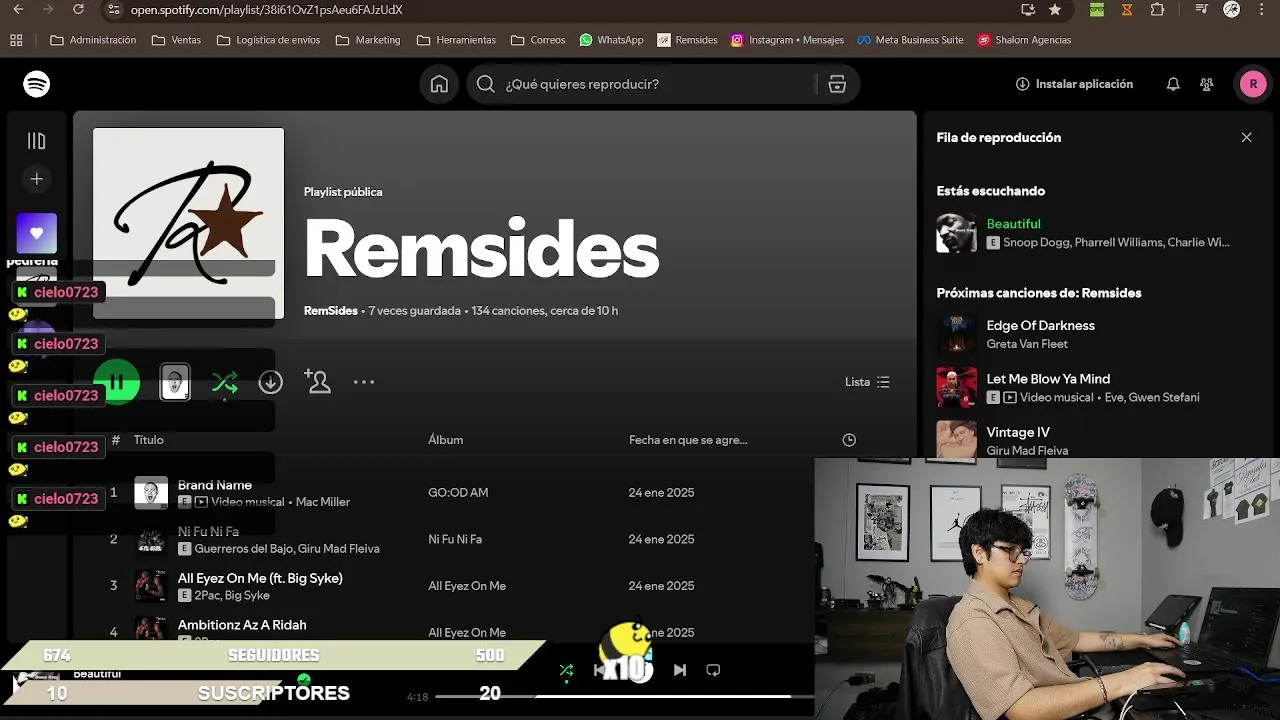Expand Your Library sidebar icon
The width and height of the screenshot is (1280, 720).
[37, 141]
